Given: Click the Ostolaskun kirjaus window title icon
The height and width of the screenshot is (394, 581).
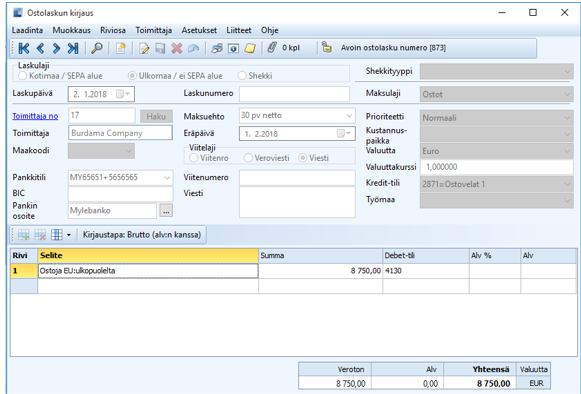Looking at the screenshot, I should tap(17, 13).
